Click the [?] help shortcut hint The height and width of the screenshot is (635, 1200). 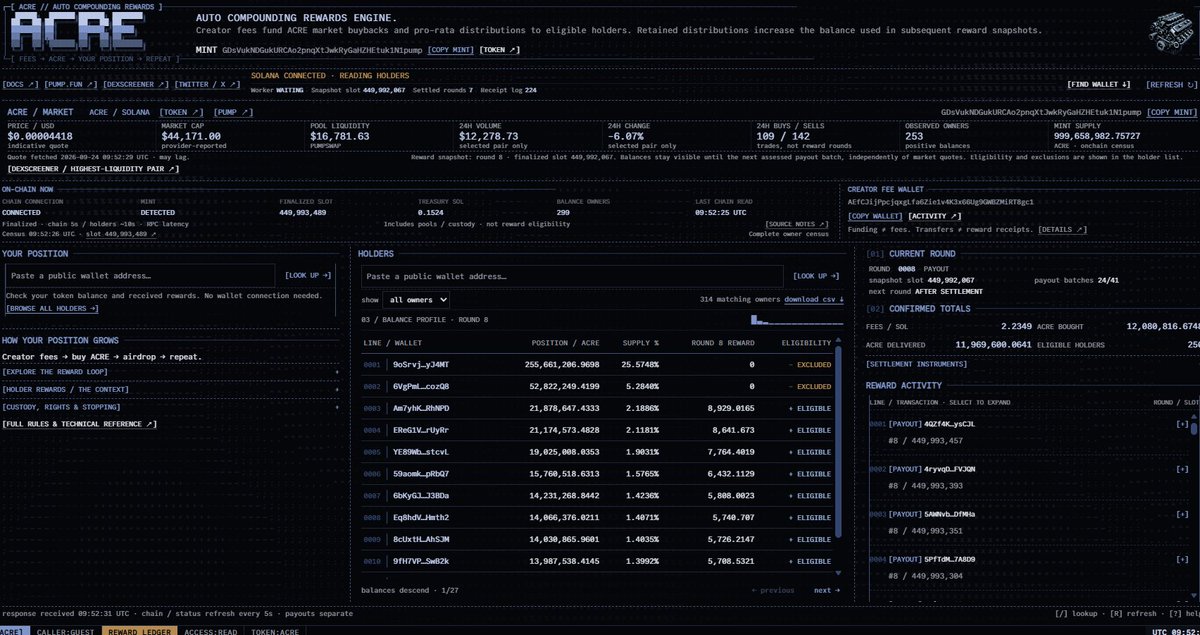click(1184, 613)
